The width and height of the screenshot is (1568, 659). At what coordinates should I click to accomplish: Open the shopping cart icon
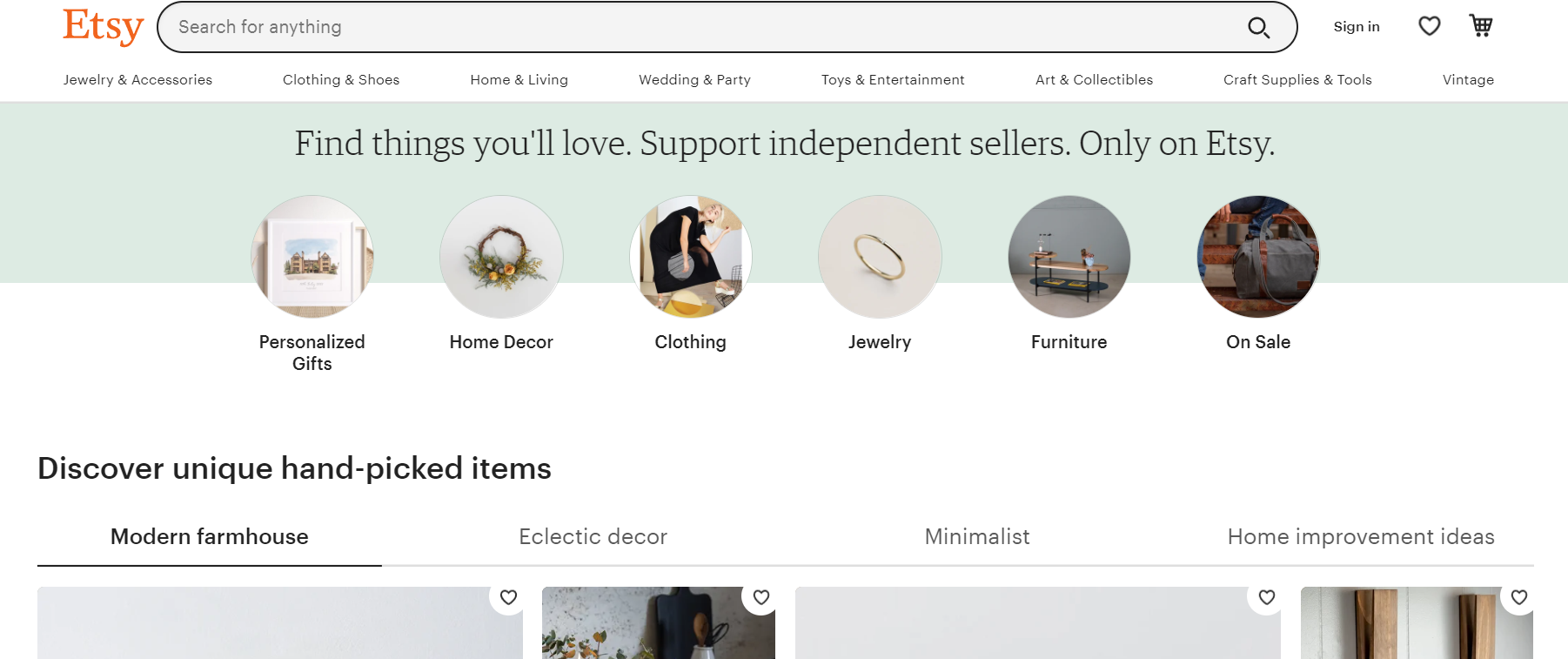1481,26
